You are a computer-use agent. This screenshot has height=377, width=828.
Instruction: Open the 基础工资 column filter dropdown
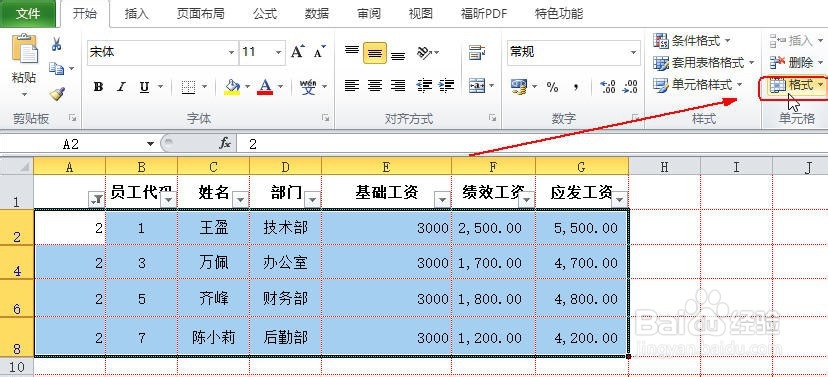443,200
